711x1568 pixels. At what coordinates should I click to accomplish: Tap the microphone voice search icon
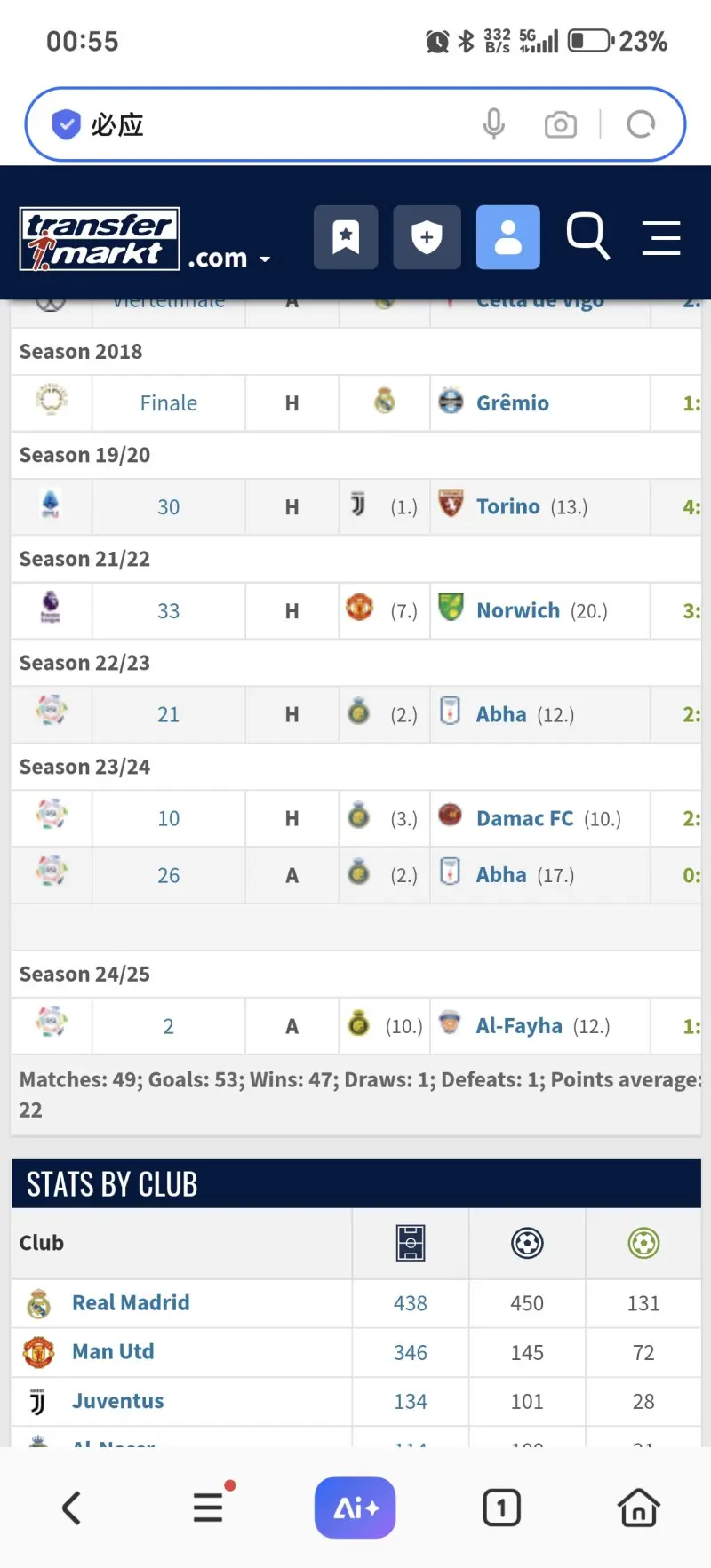click(494, 124)
